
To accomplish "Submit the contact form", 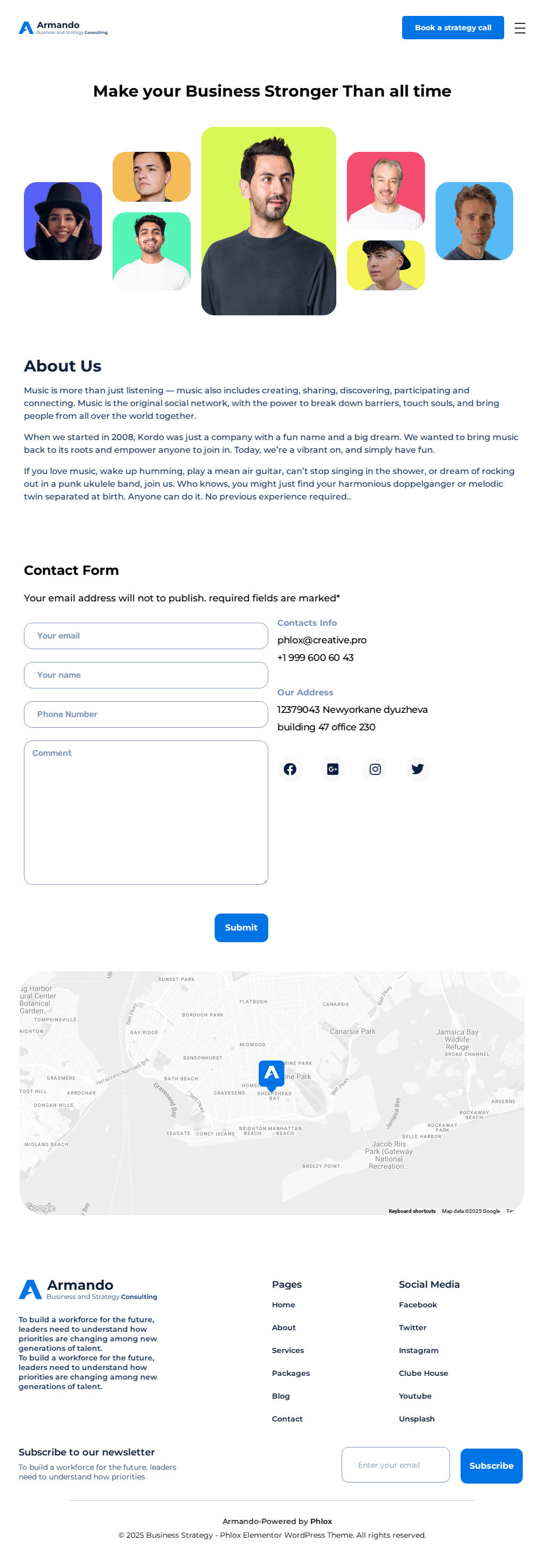I will pyautogui.click(x=241, y=927).
